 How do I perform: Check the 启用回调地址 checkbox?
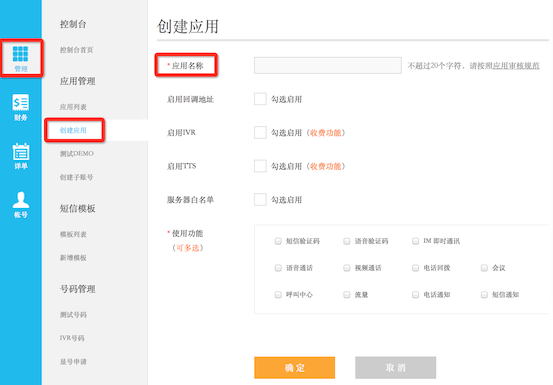[260, 99]
